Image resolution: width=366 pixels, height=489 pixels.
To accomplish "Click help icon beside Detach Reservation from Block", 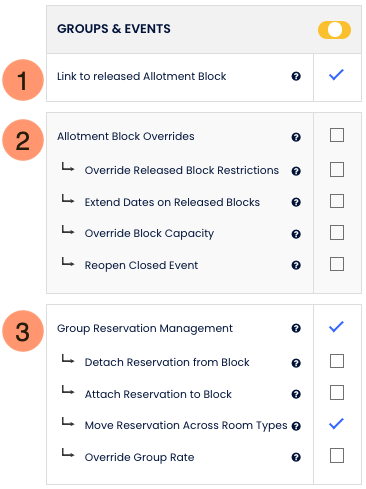I will pyautogui.click(x=296, y=363).
